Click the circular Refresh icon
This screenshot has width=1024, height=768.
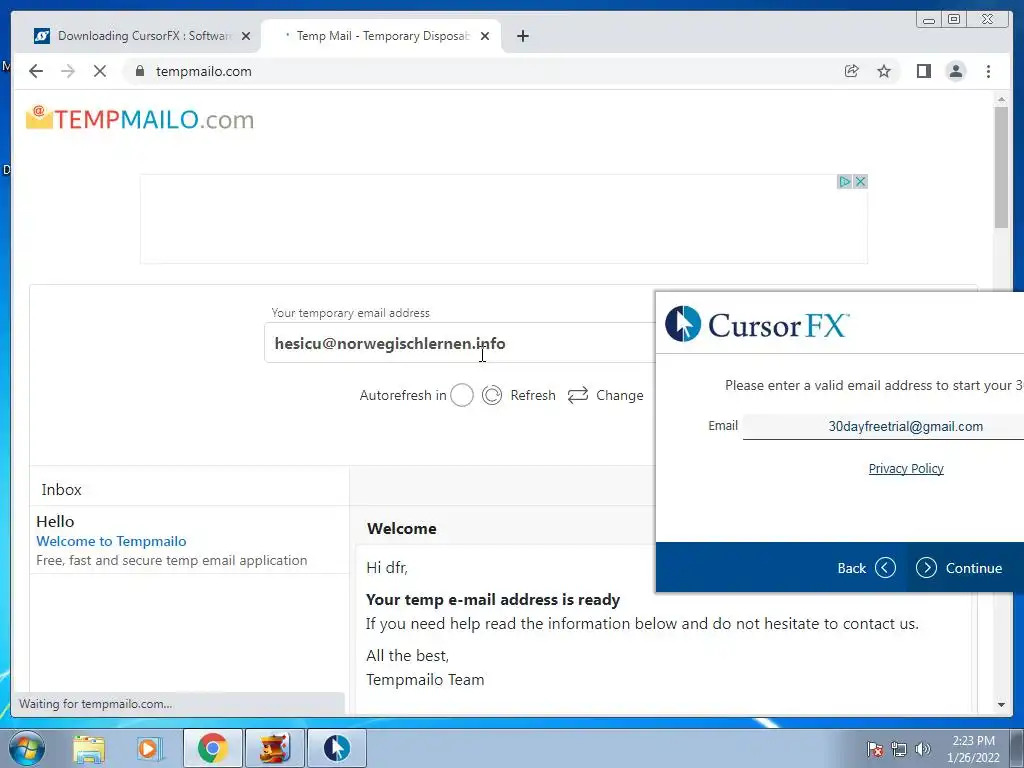click(x=492, y=395)
